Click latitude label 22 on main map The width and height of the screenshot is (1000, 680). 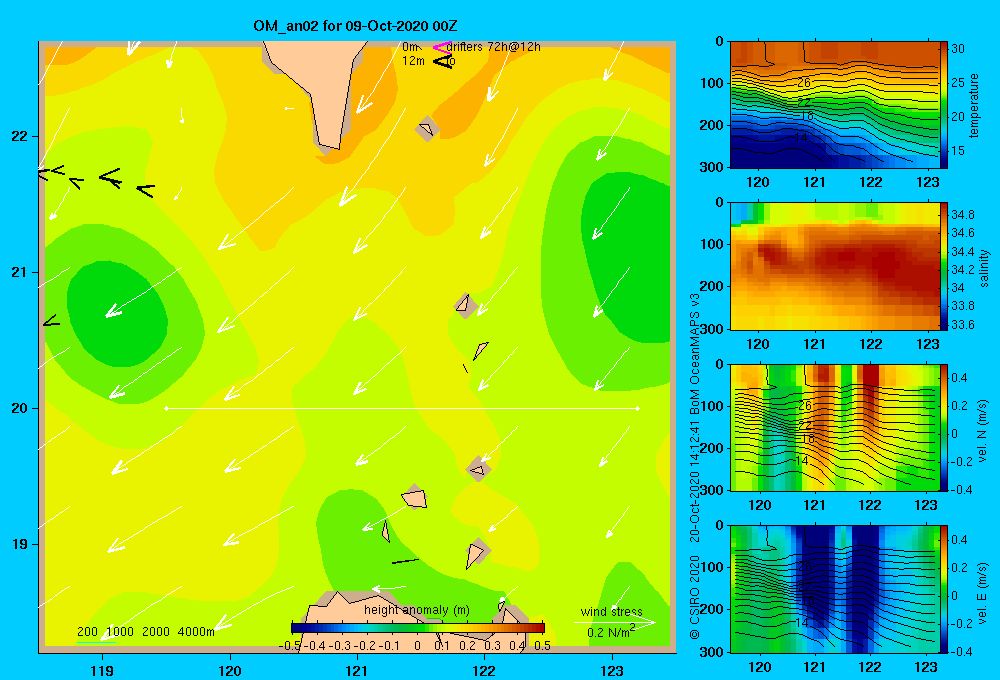point(20,137)
